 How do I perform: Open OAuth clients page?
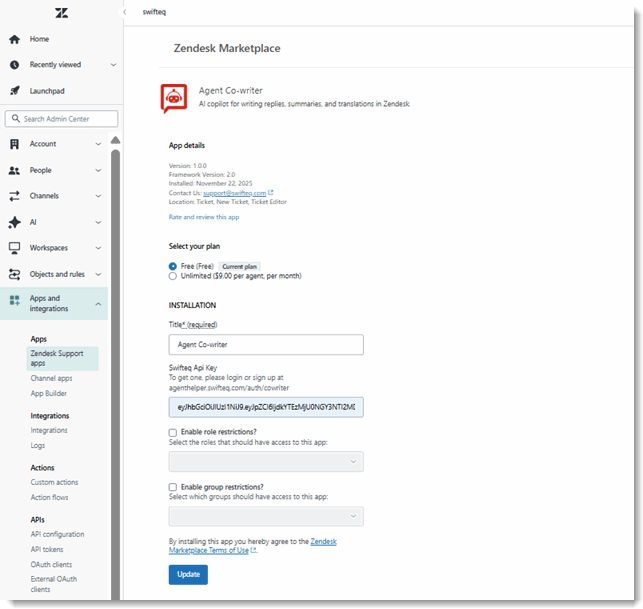51,565
